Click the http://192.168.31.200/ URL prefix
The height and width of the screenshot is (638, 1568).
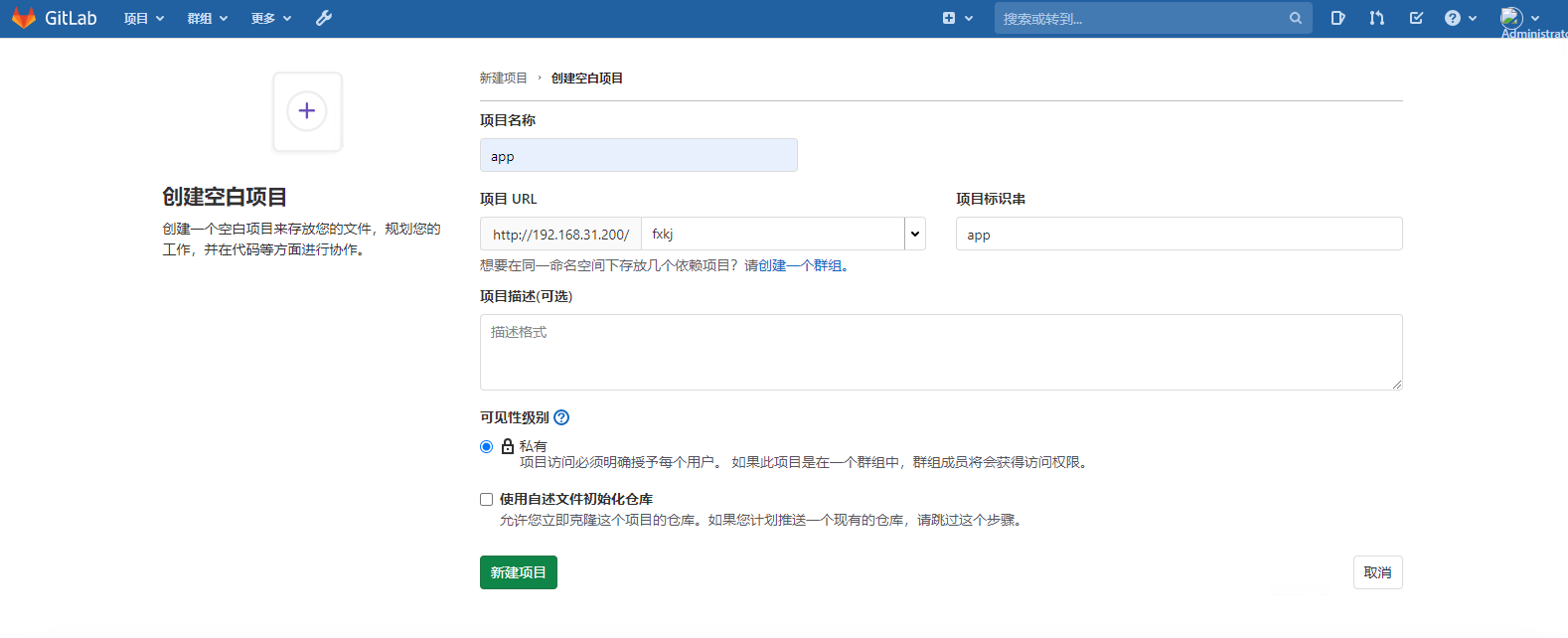tap(560, 234)
